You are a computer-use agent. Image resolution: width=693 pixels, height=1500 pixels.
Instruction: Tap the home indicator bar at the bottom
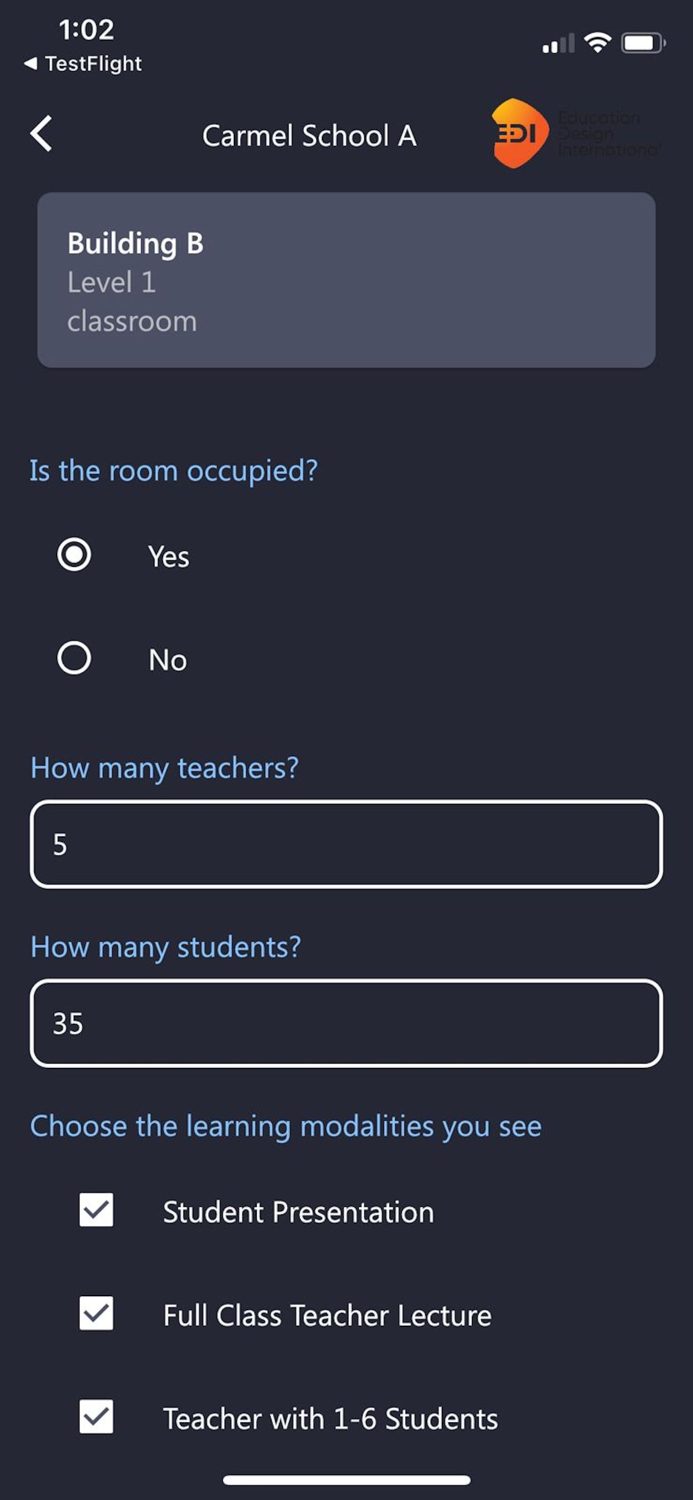point(346,1479)
